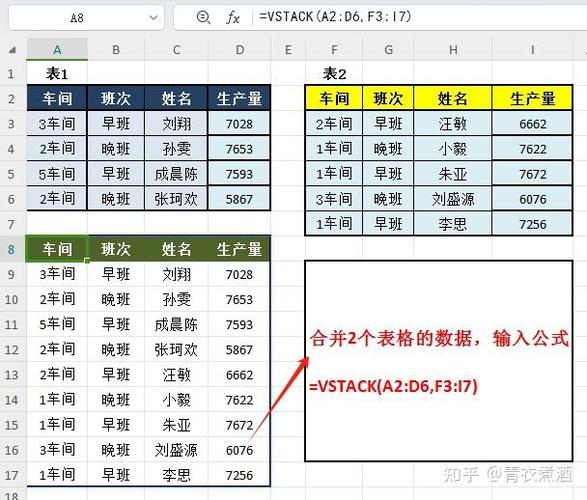
Task: Click cell 小毅 in row 4
Action: click(453, 149)
